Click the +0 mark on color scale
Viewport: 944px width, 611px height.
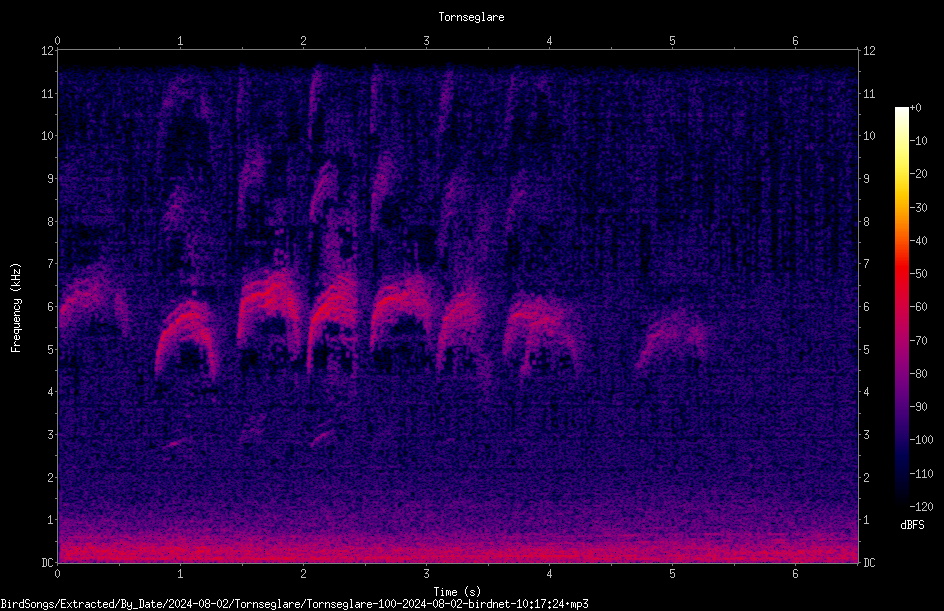click(x=915, y=108)
